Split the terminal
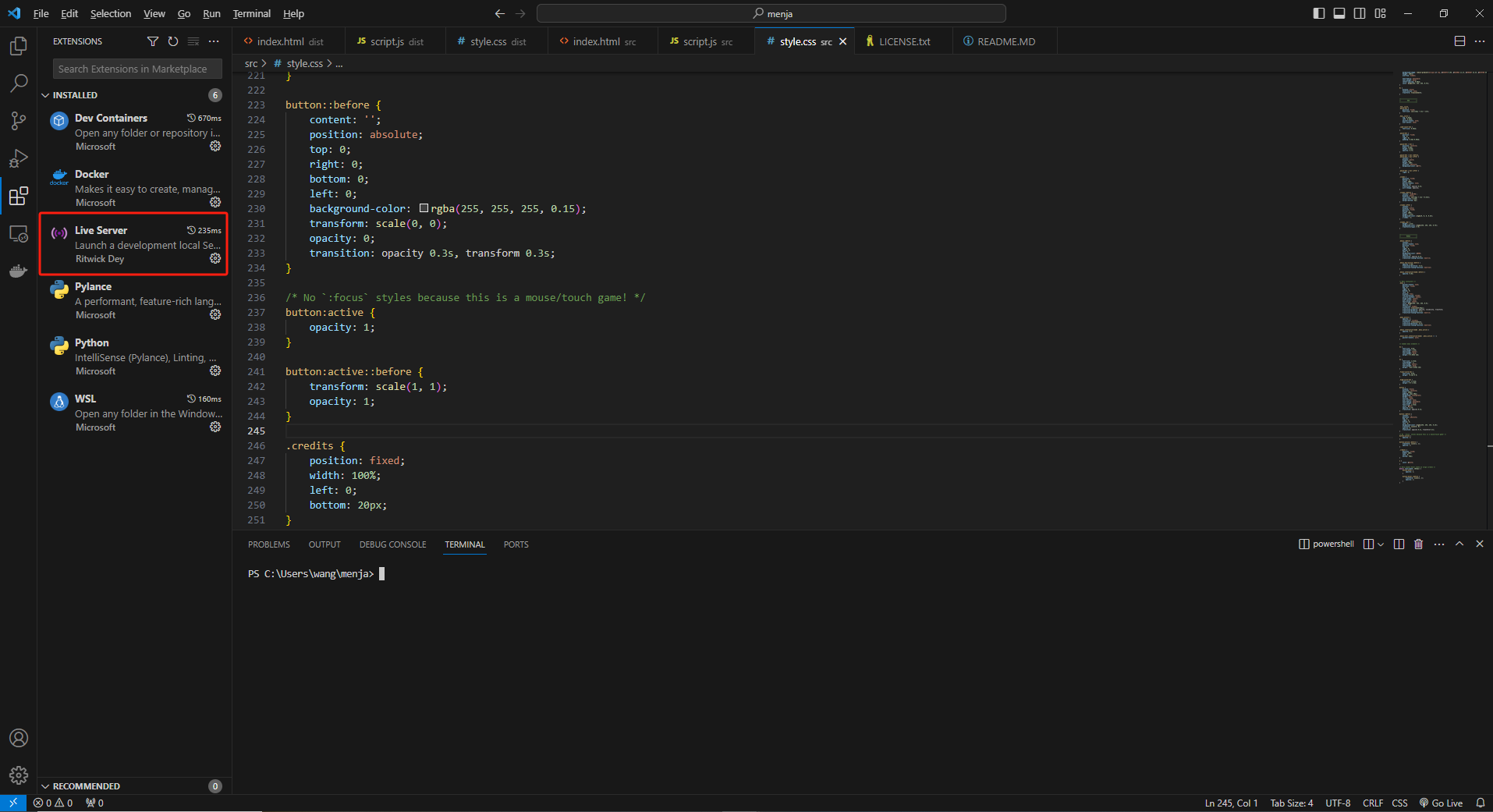The width and height of the screenshot is (1493, 812). coord(1399,544)
